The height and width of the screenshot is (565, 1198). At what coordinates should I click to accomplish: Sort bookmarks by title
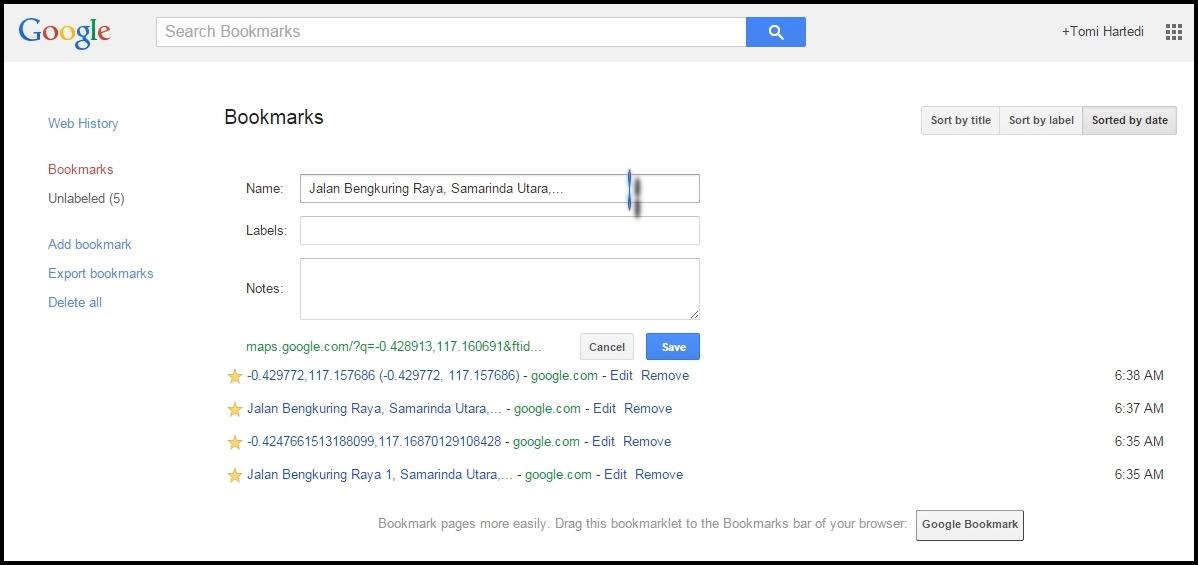pos(960,120)
